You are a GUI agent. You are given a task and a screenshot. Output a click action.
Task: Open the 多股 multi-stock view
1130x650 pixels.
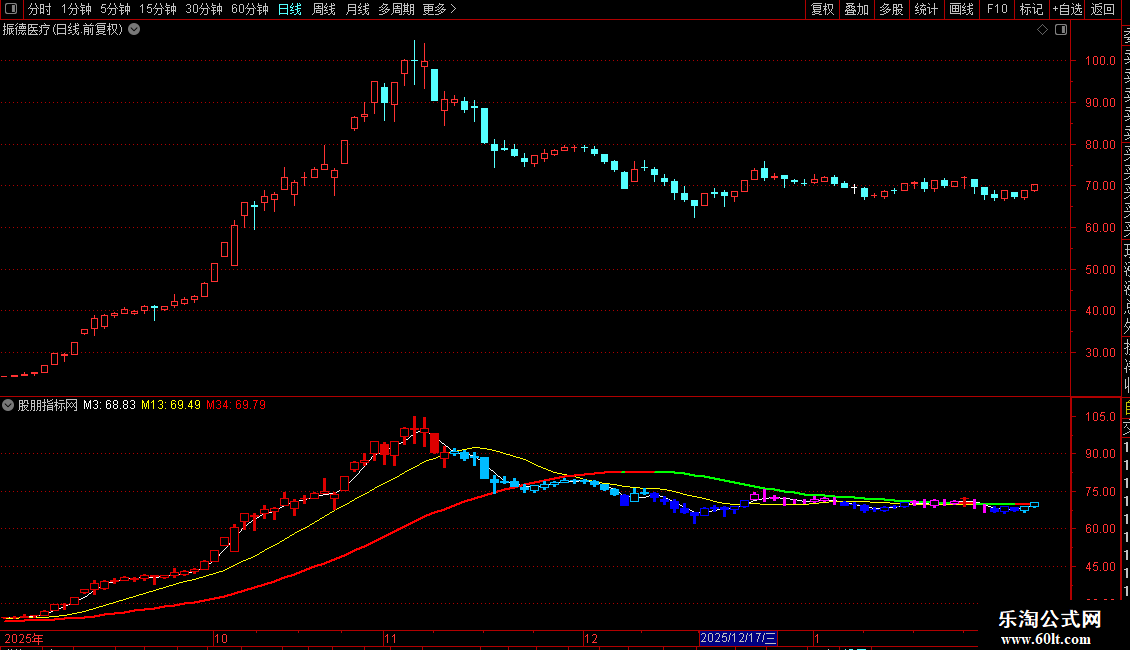click(x=891, y=9)
